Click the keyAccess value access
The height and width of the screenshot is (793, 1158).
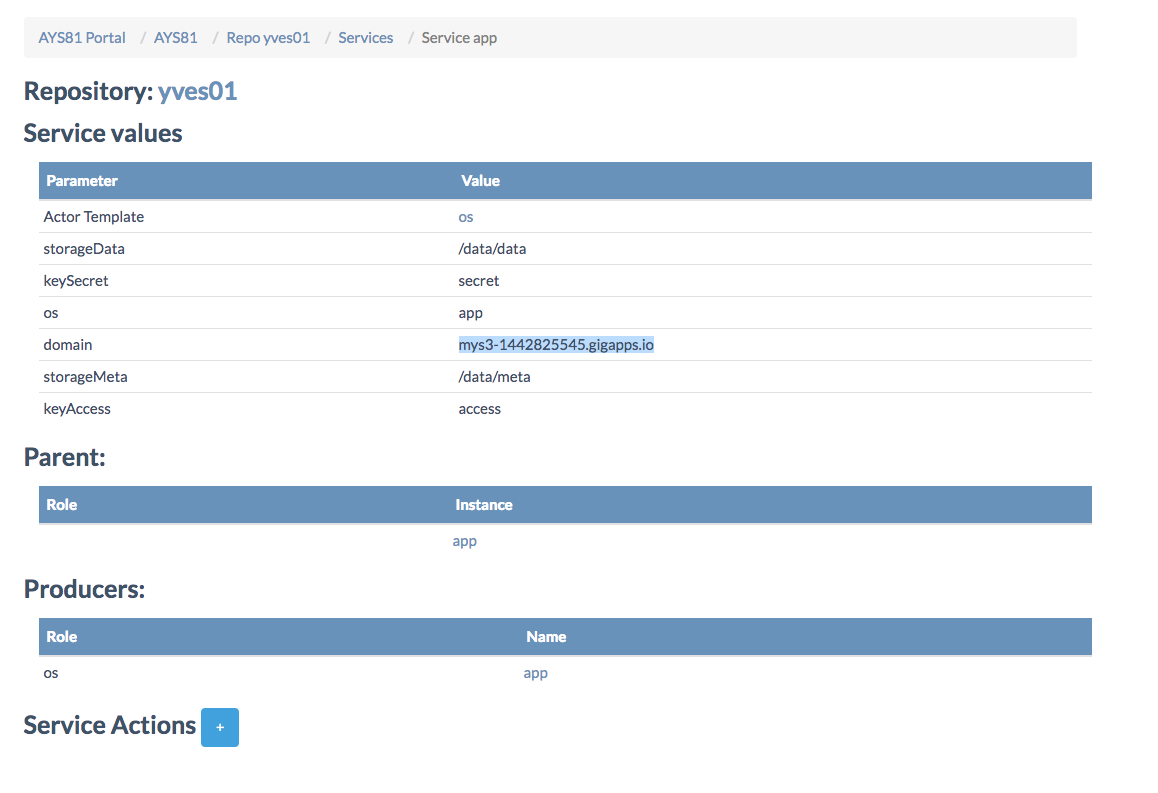[480, 409]
